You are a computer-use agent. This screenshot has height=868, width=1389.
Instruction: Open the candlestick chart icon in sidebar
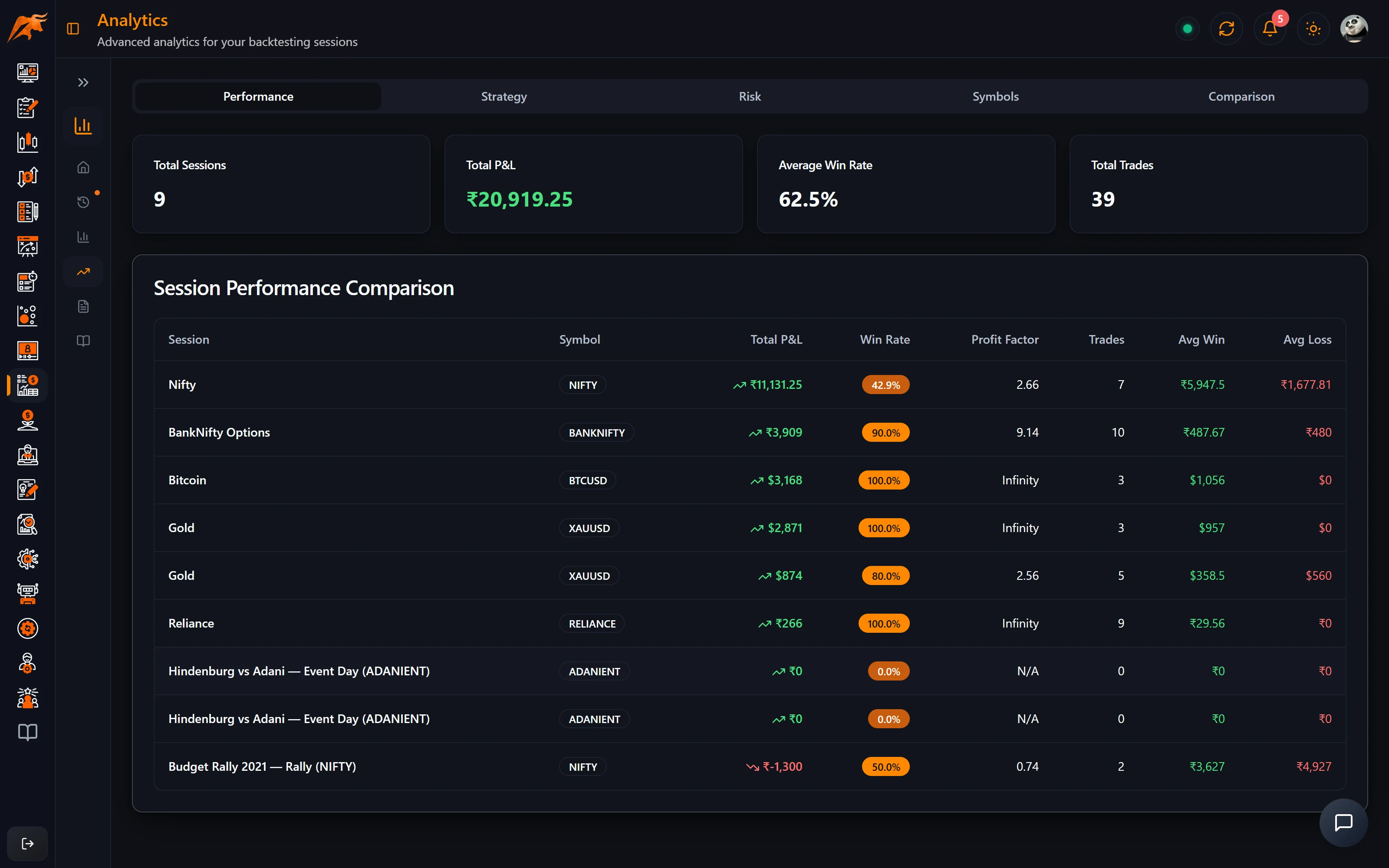pos(27,142)
